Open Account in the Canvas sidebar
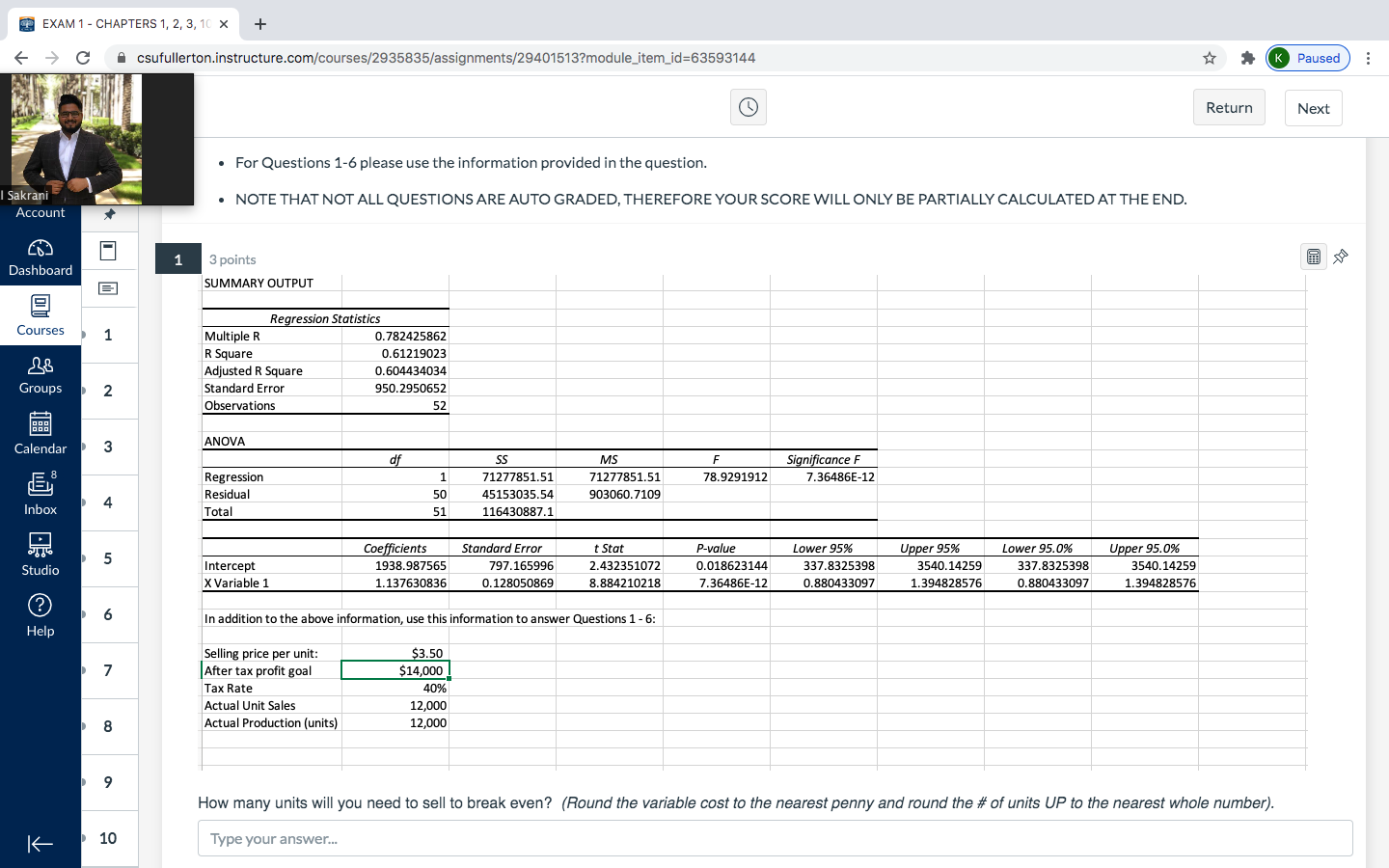 (x=41, y=213)
